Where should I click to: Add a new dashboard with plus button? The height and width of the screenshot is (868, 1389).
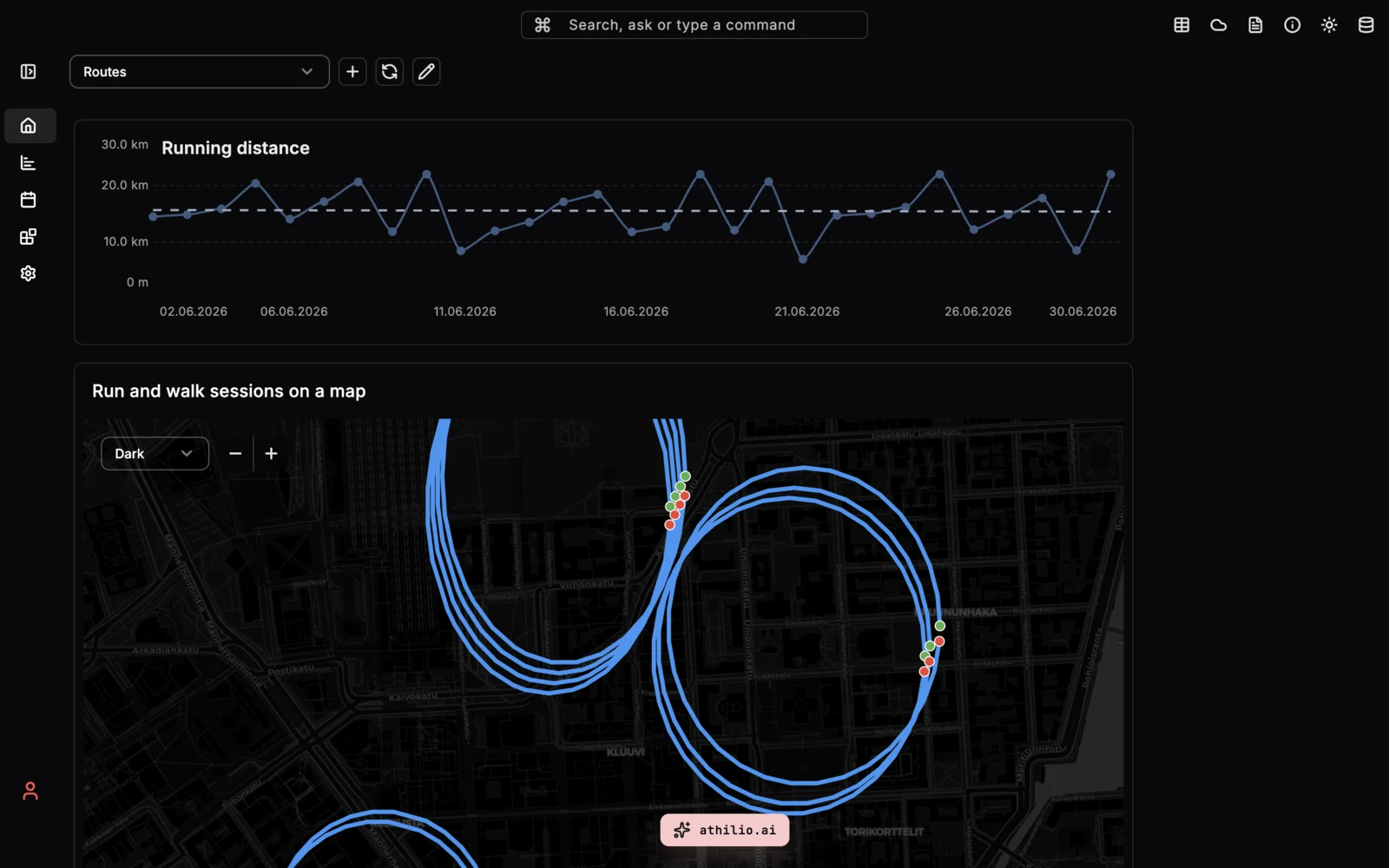coord(352,72)
